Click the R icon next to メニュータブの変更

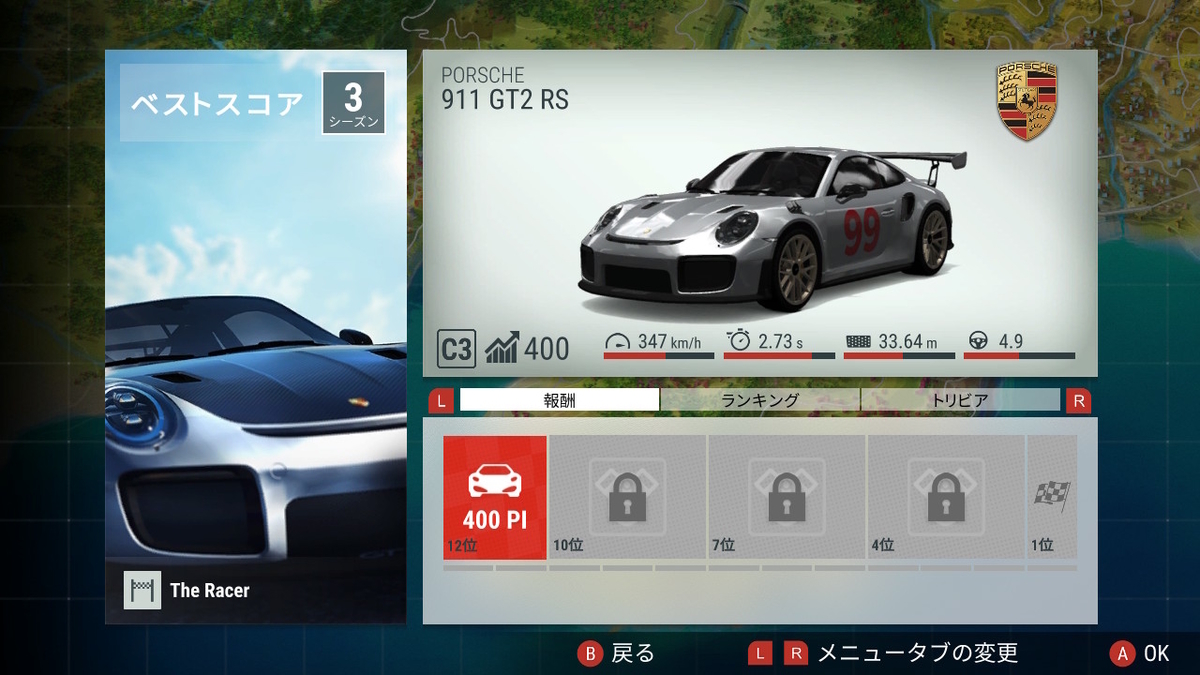coord(796,653)
